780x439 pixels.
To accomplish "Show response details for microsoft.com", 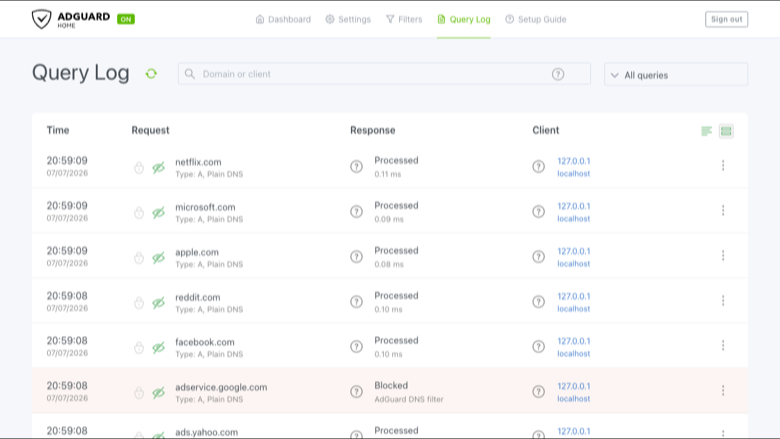I will 356,211.
